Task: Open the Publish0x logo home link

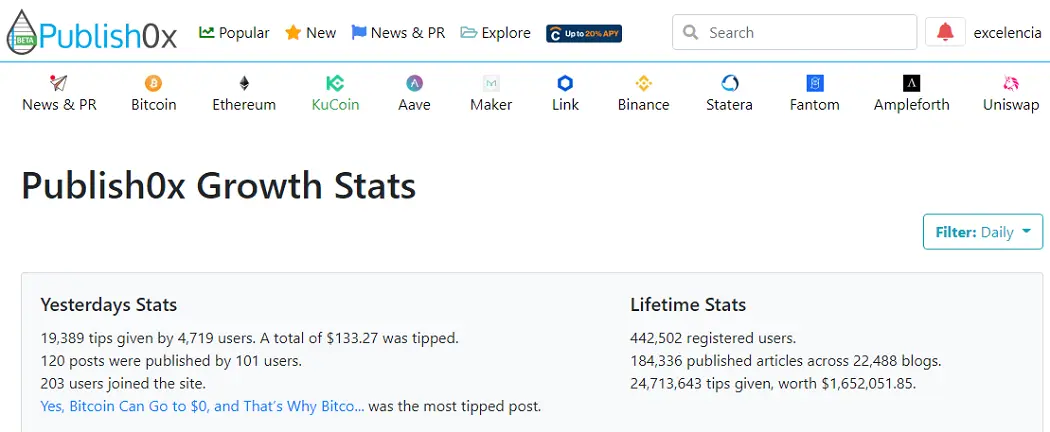Action: point(92,32)
